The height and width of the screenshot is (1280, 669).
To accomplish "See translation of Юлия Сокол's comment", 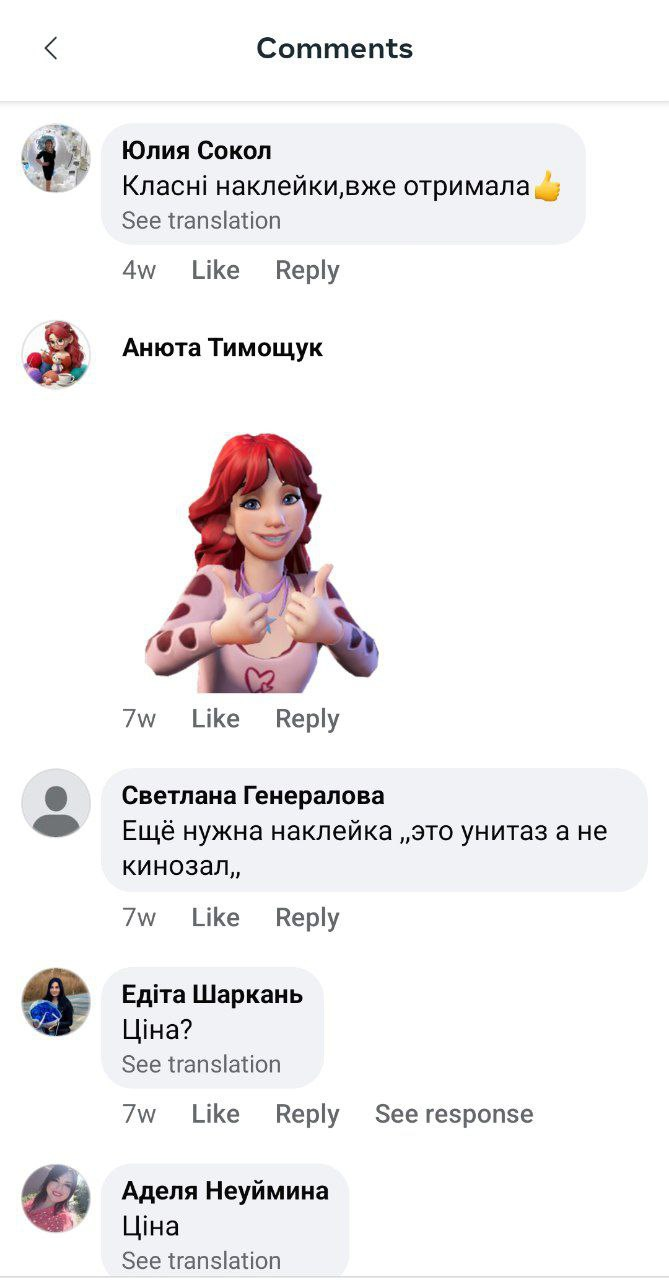I will pyautogui.click(x=201, y=220).
